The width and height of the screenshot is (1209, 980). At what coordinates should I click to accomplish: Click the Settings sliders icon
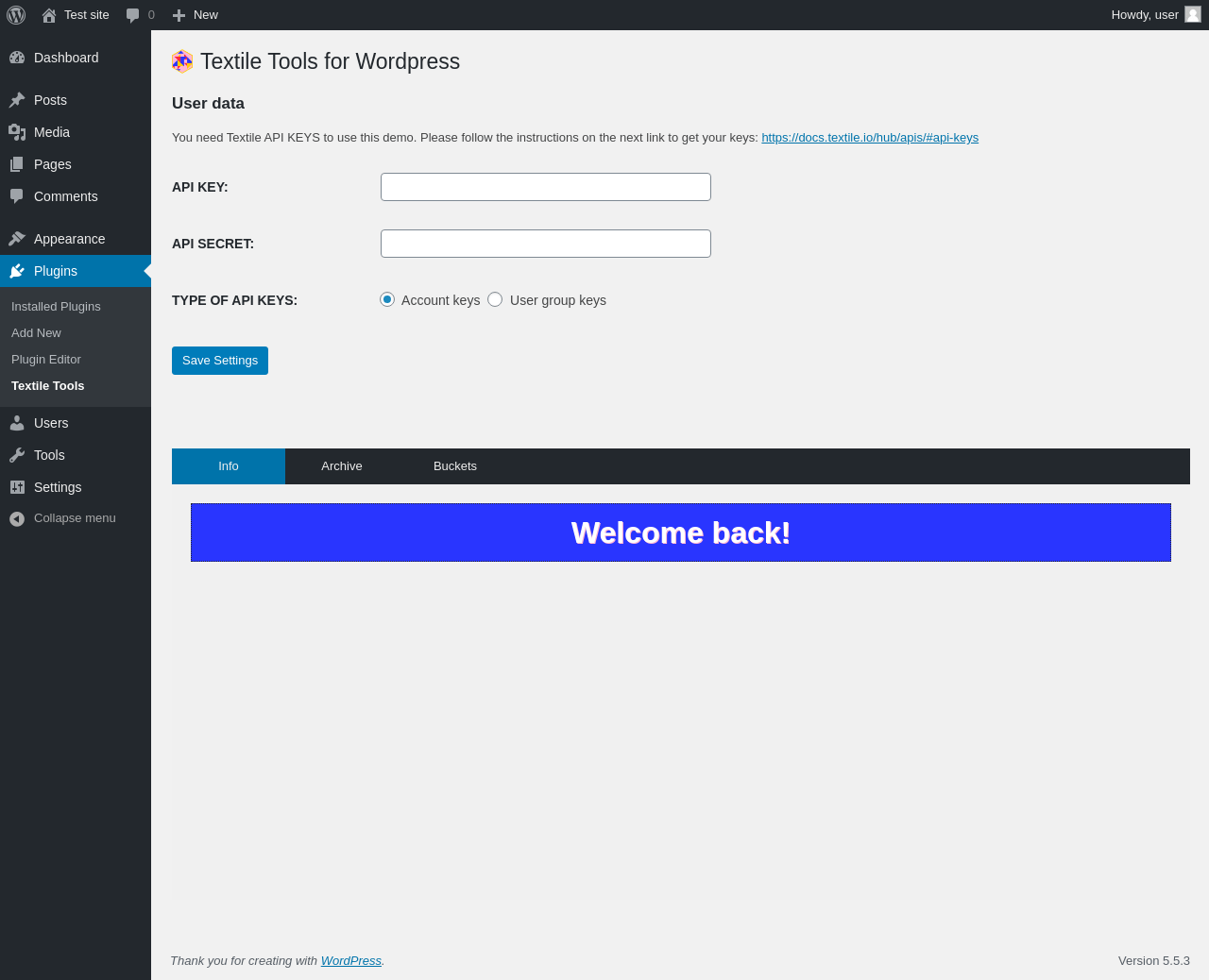[x=17, y=487]
